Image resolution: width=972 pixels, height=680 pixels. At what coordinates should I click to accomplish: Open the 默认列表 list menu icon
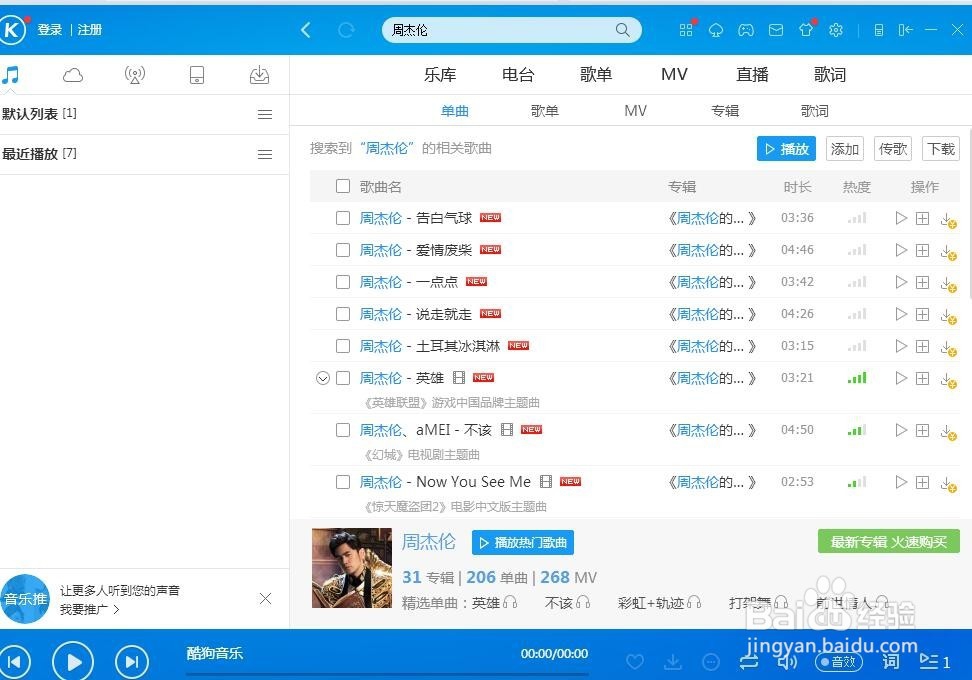coord(265,114)
